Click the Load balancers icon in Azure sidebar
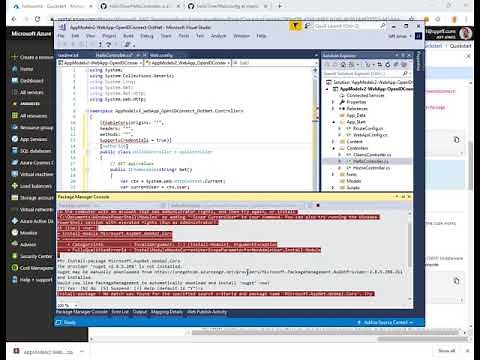 tap(15, 186)
